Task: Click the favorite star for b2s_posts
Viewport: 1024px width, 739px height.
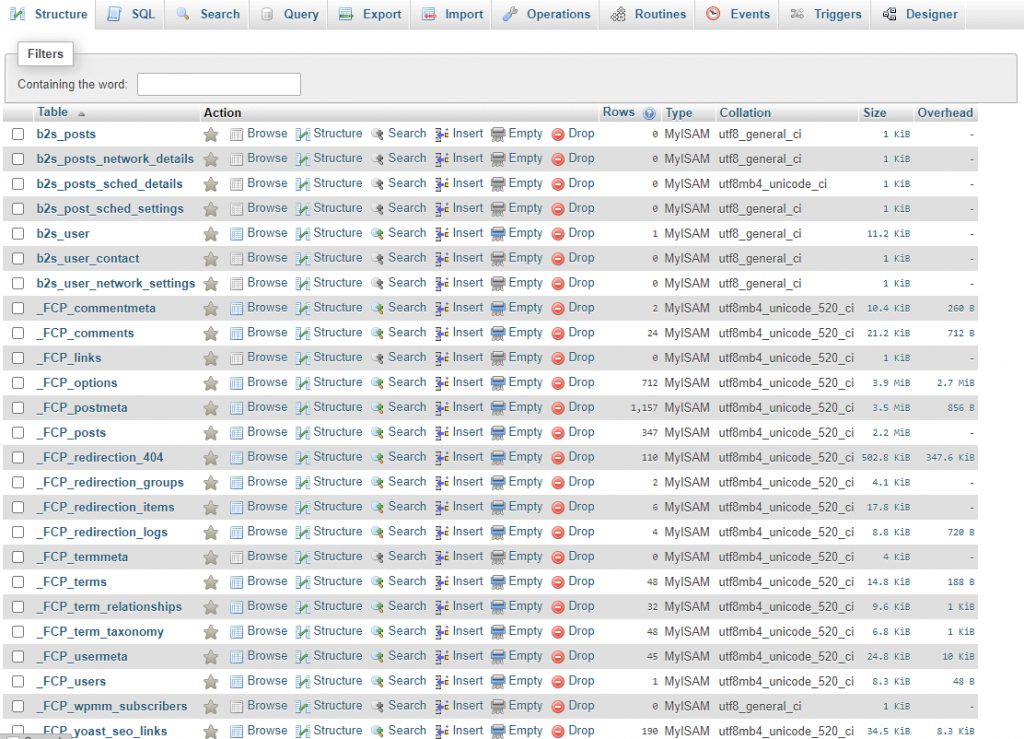Action: click(x=211, y=134)
